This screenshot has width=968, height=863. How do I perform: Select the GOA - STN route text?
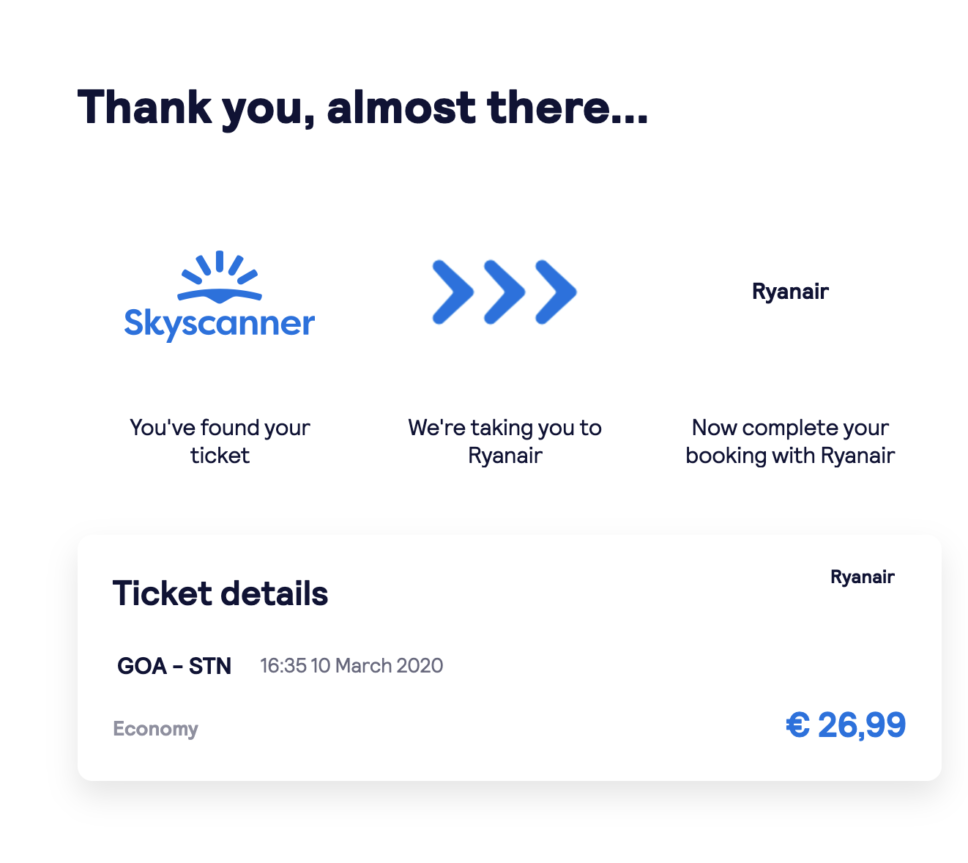click(174, 665)
